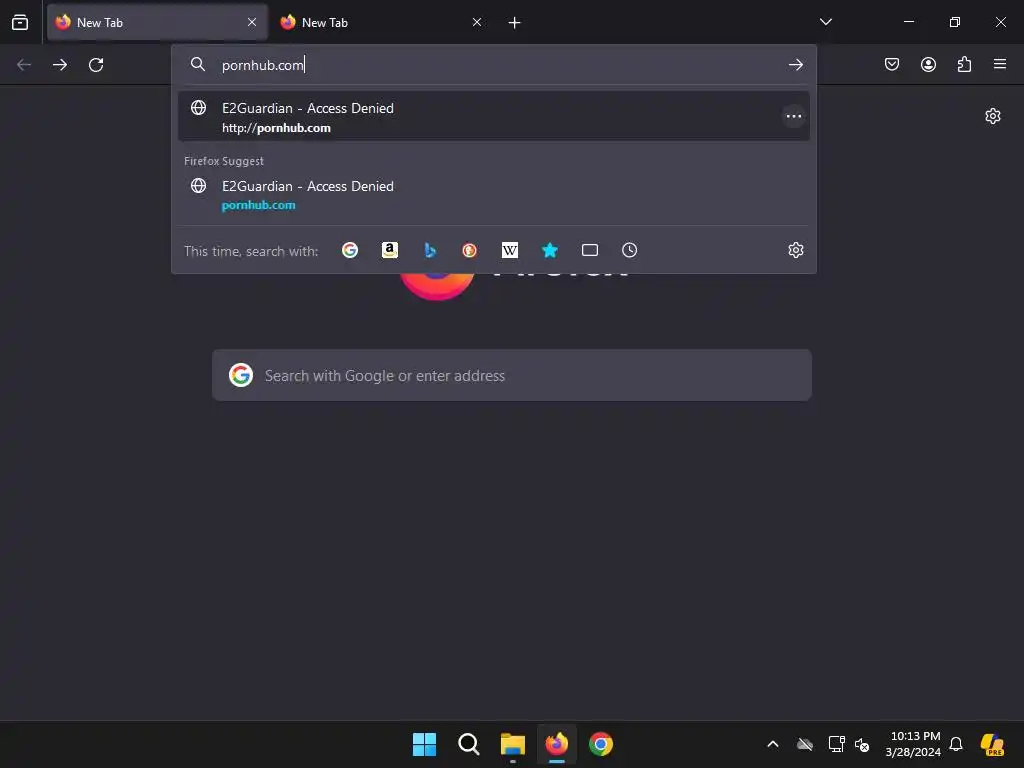Reload the current page
This screenshot has height=768, width=1024.
click(96, 65)
